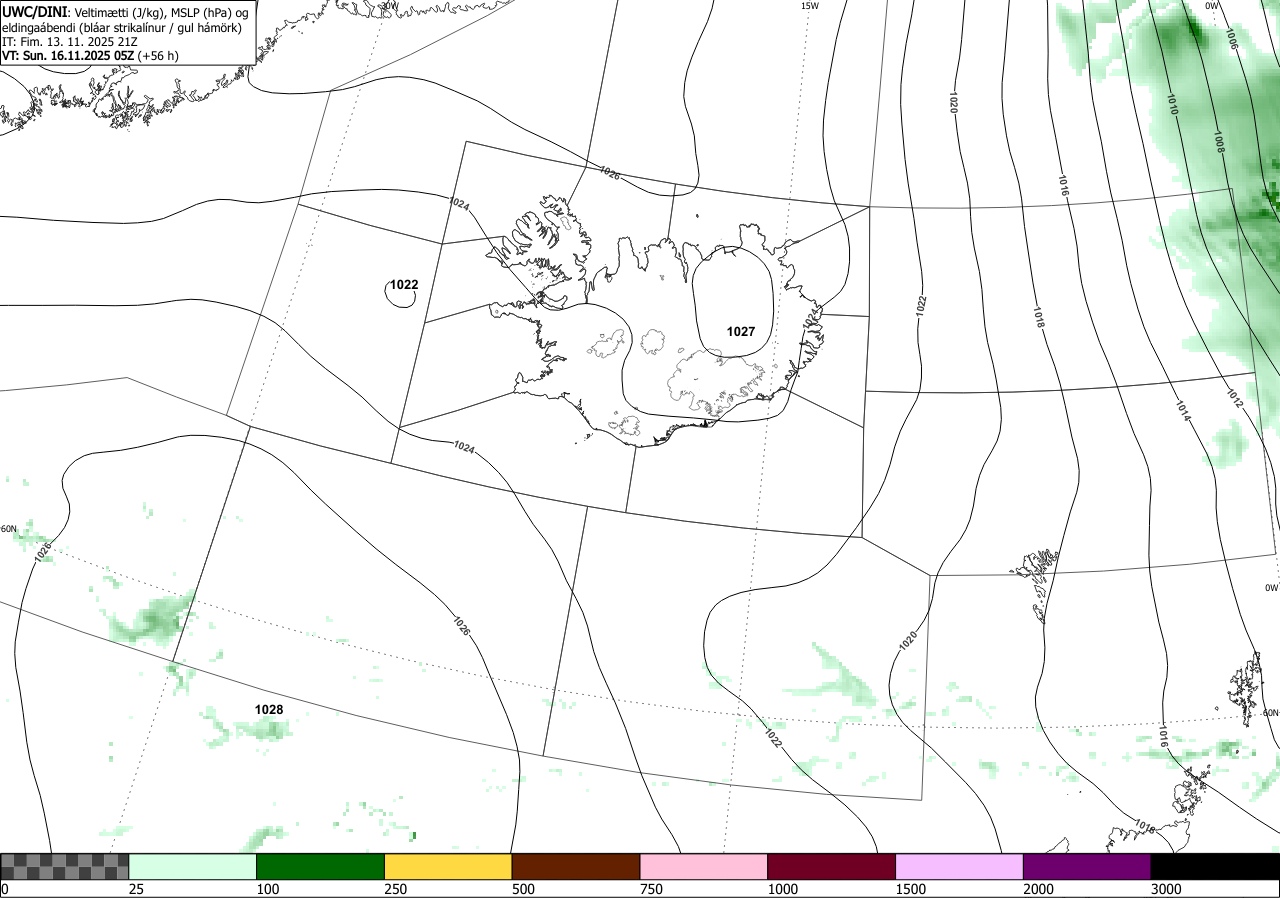Click the brown 500–750 legend swatch
This screenshot has height=898, width=1280.
[x=576, y=866]
